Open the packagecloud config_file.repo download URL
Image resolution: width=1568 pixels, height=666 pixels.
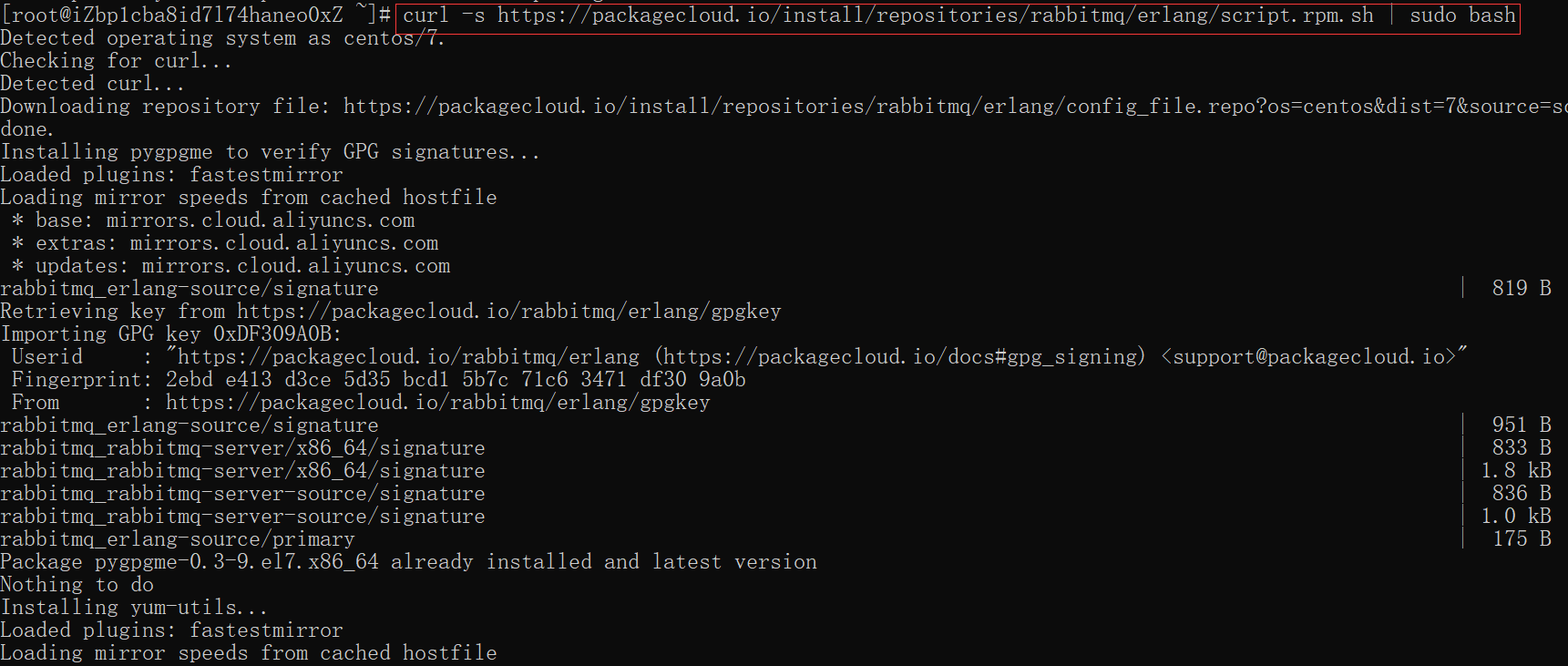coord(956,107)
